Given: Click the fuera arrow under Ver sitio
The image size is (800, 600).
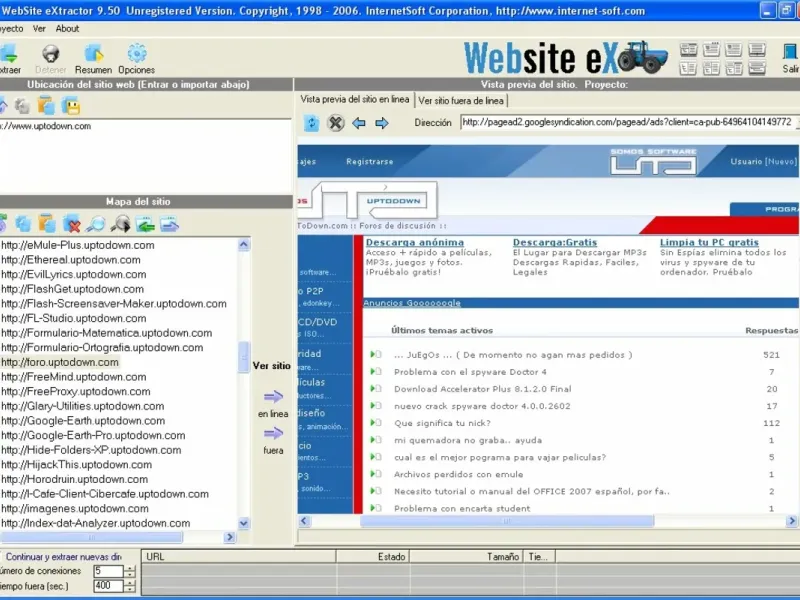Looking at the screenshot, I should point(273,433).
